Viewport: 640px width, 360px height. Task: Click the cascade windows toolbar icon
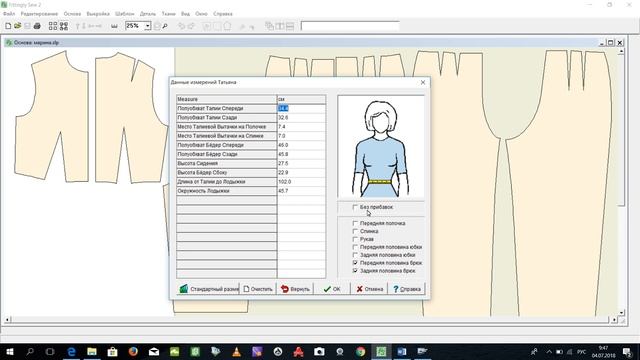[x=269, y=26]
